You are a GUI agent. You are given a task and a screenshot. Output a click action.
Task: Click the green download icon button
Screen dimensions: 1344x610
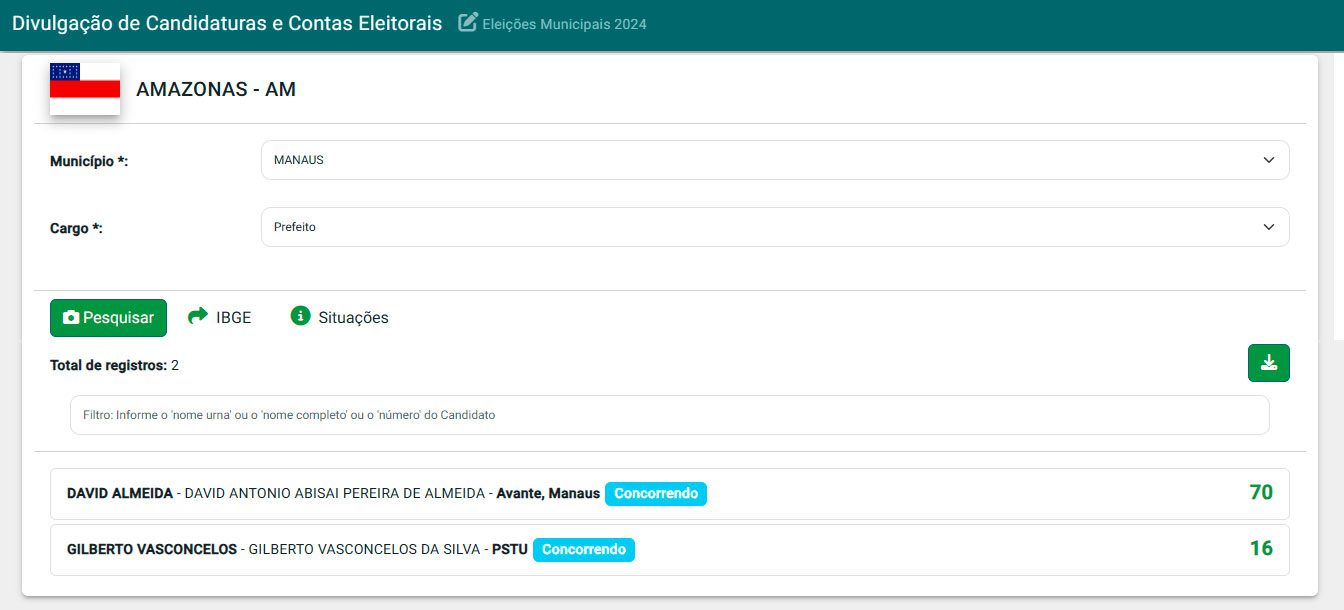pyautogui.click(x=1268, y=363)
